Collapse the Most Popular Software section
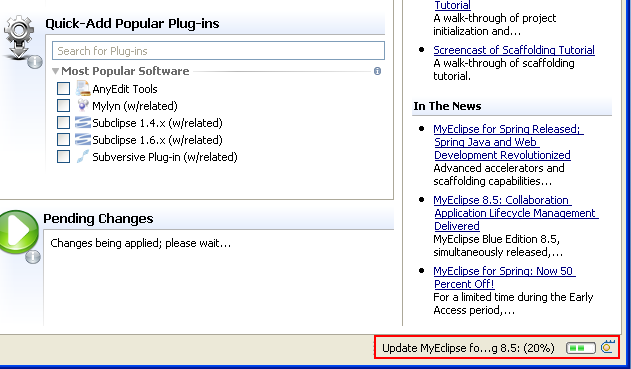 click(56, 71)
